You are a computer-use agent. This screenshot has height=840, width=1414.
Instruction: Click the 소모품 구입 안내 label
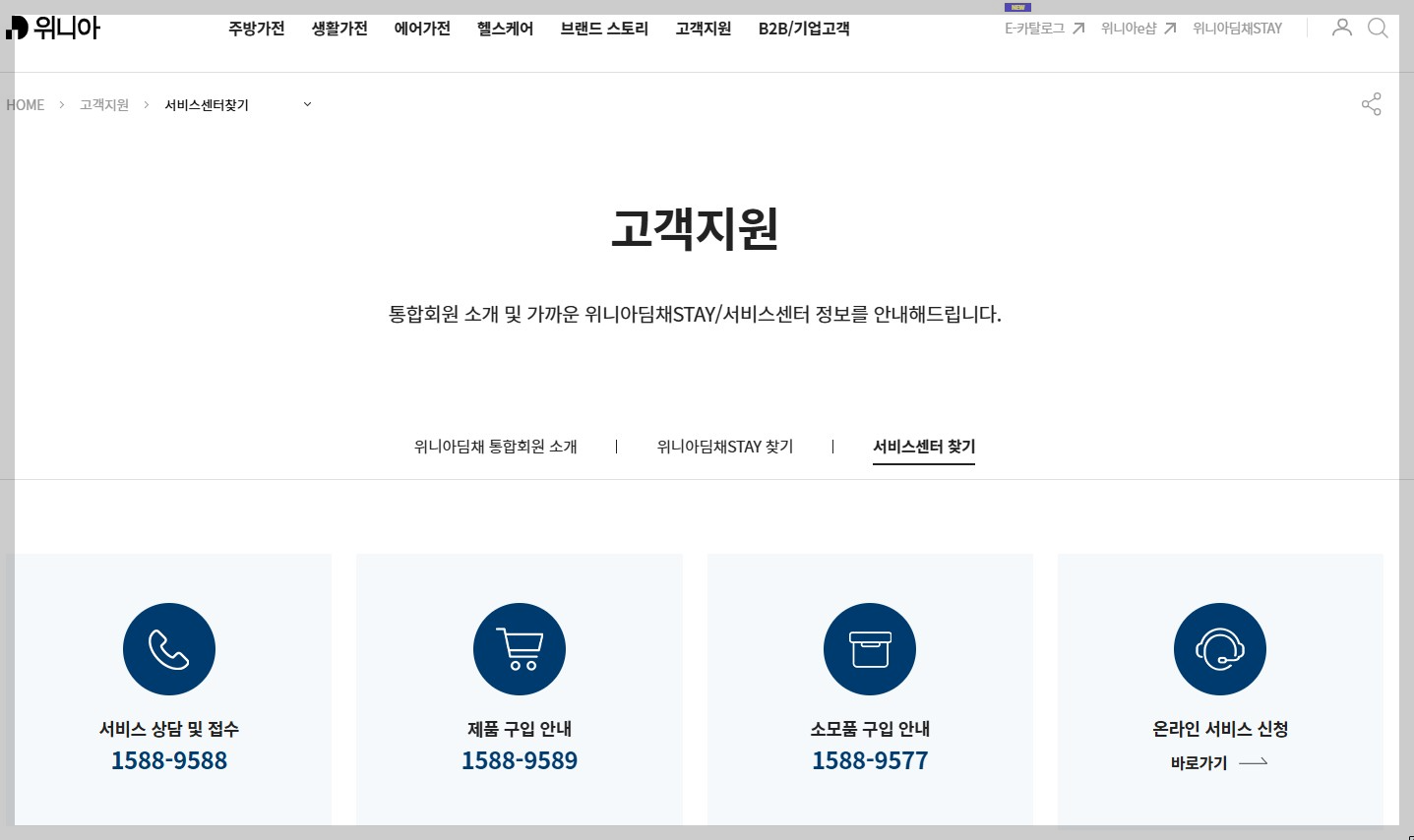(870, 729)
